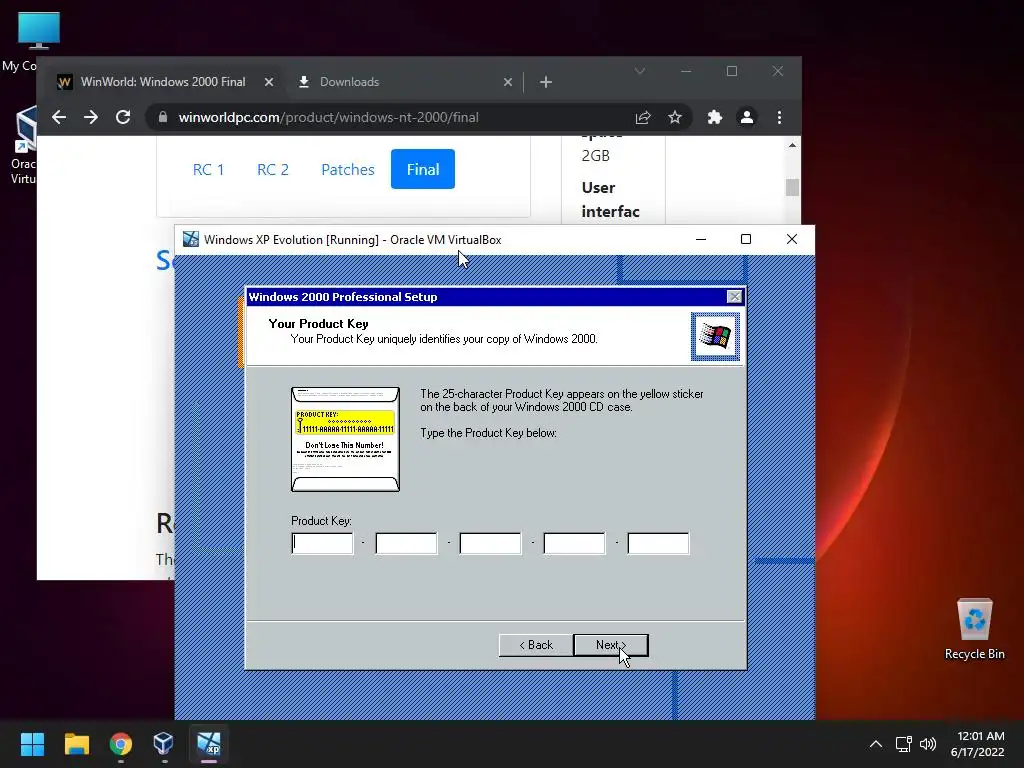Viewport: 1024px width, 768px height.
Task: Show hidden tray icons chevron
Action: coord(876,744)
